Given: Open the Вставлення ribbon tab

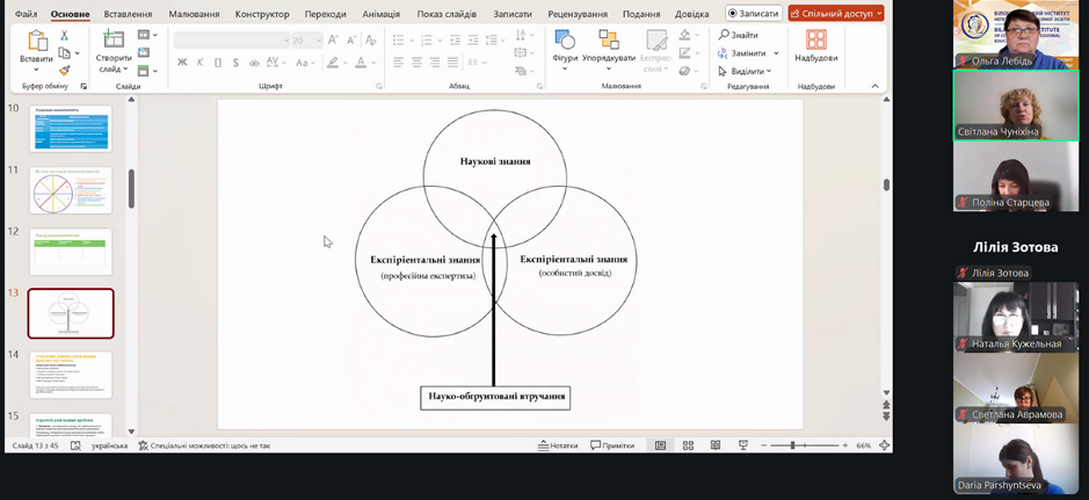Looking at the screenshot, I should [127, 14].
